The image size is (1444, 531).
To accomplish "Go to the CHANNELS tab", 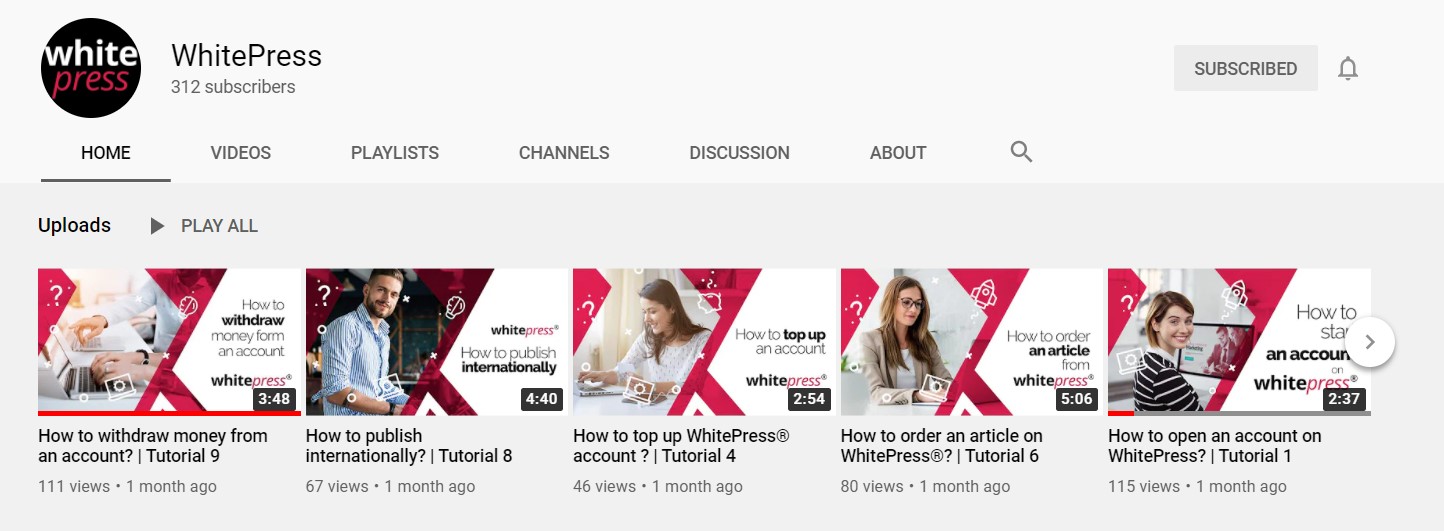I will click(564, 153).
